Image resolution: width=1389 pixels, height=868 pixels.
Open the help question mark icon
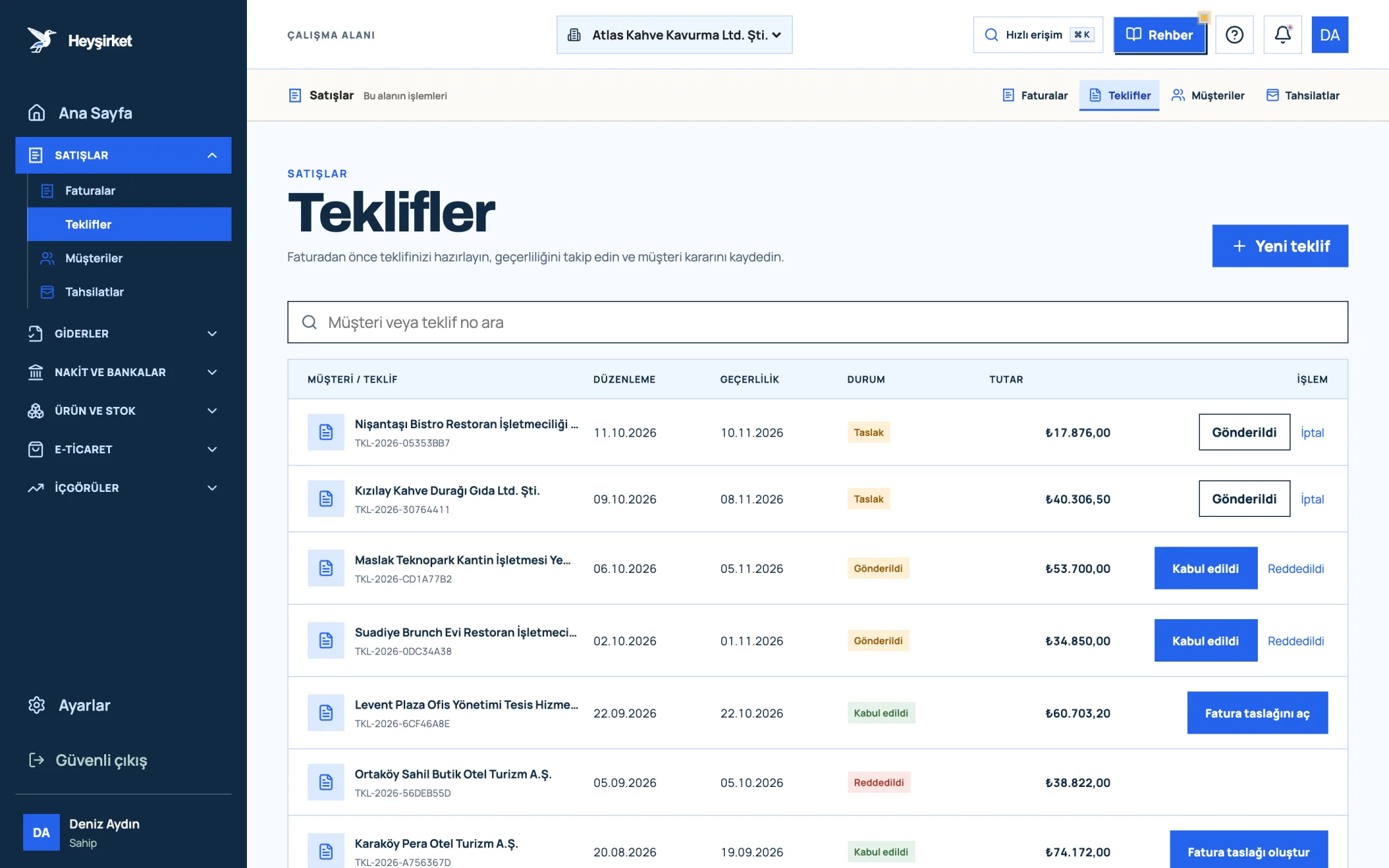point(1234,35)
